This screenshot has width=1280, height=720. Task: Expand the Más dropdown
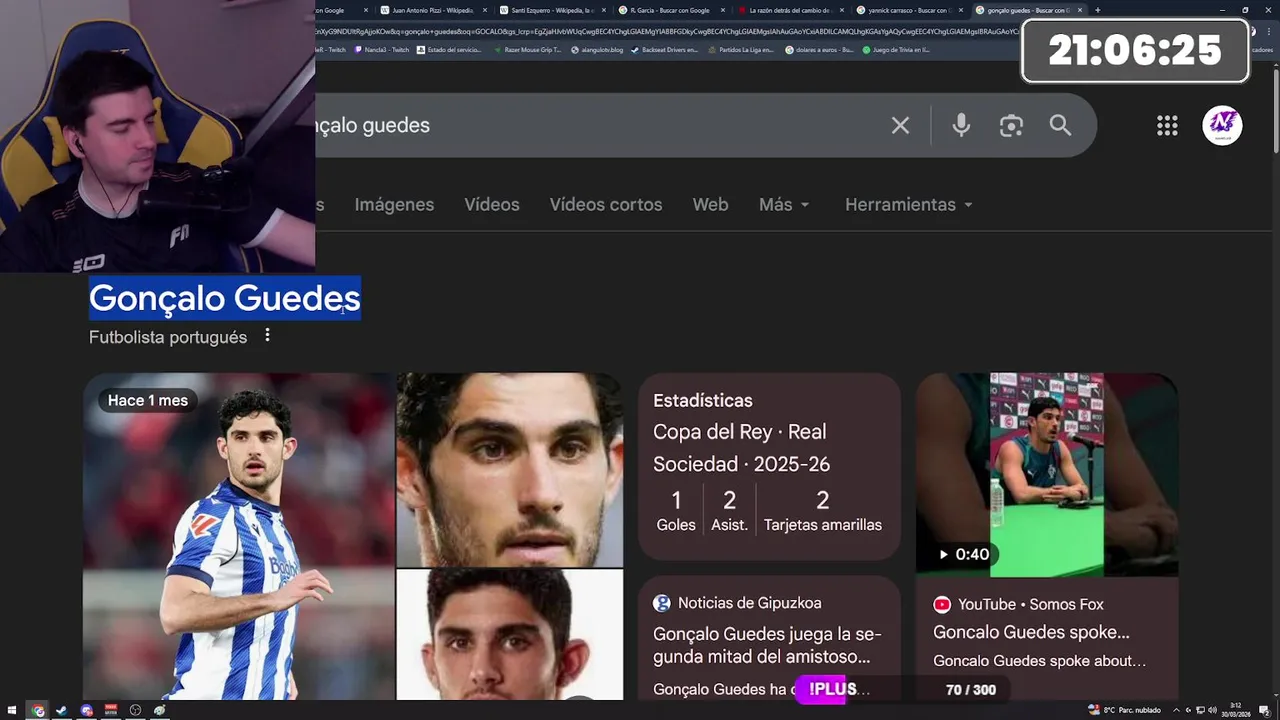tap(784, 204)
